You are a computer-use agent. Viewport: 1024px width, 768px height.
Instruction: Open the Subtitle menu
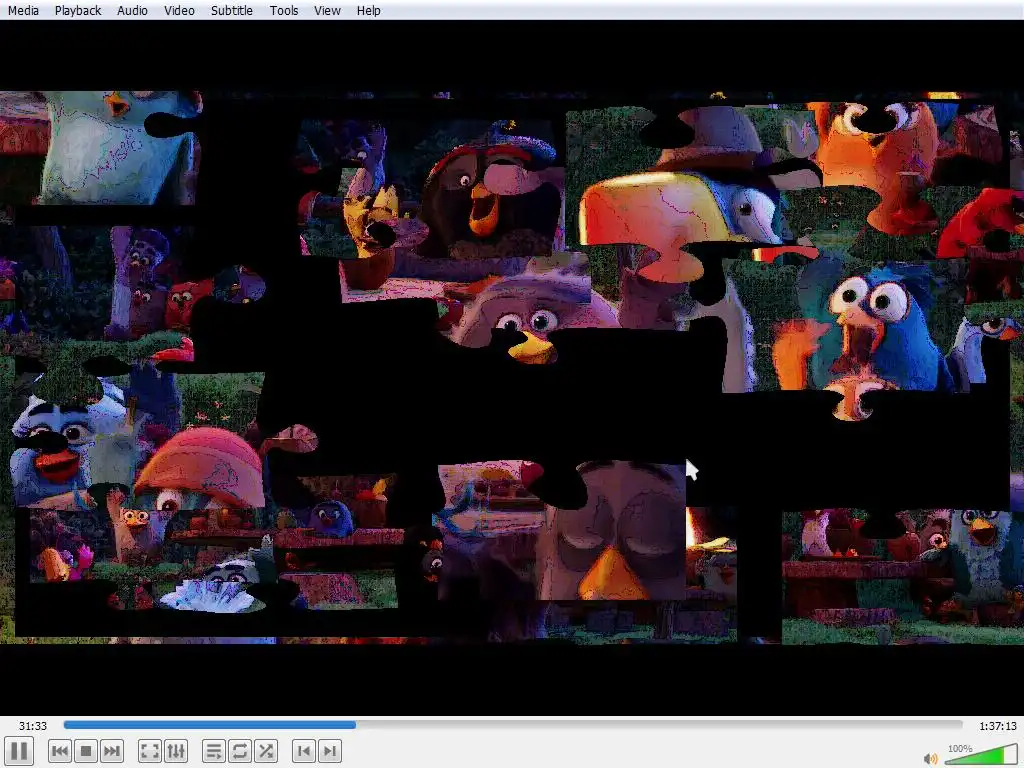coord(232,10)
